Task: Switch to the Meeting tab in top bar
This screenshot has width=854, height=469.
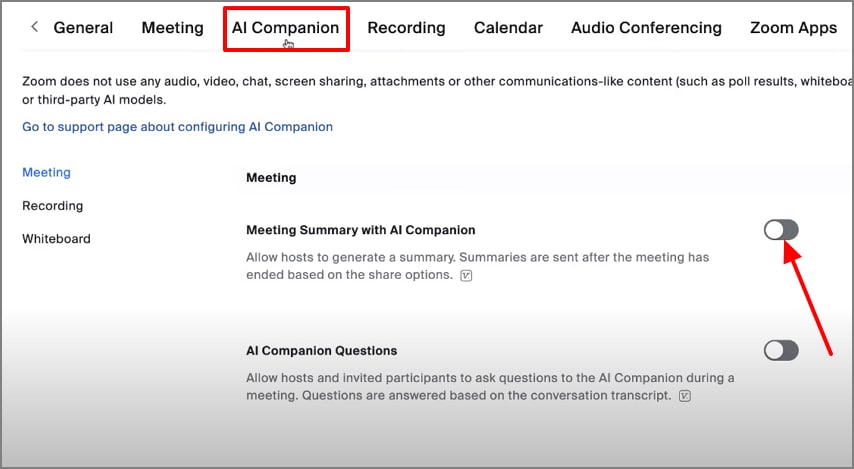Action: (172, 28)
